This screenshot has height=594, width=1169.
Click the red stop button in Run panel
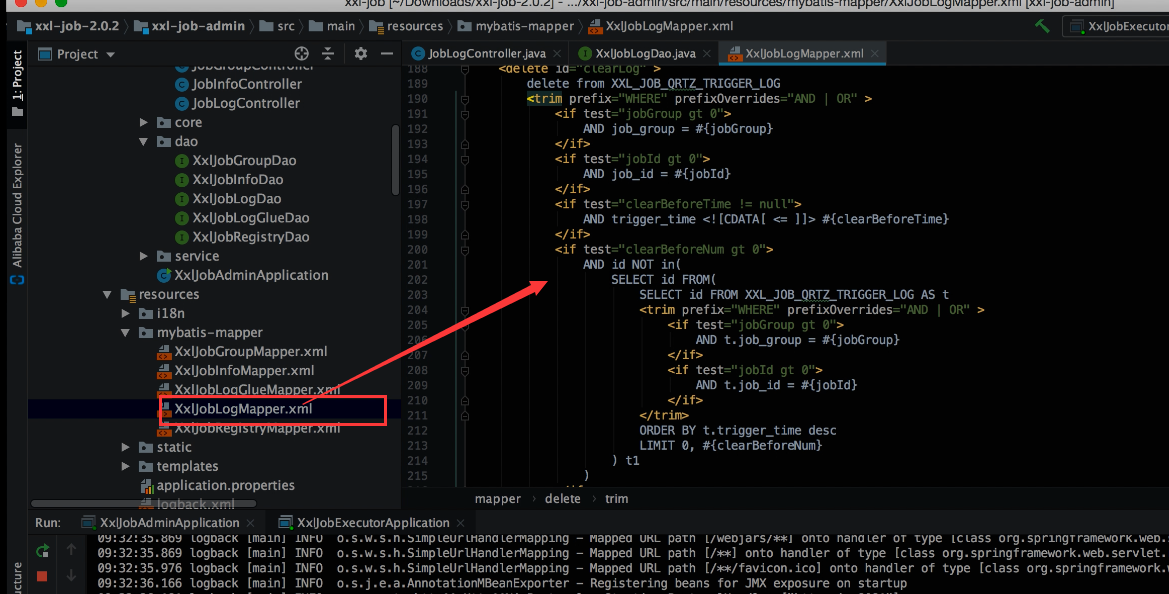click(x=42, y=575)
